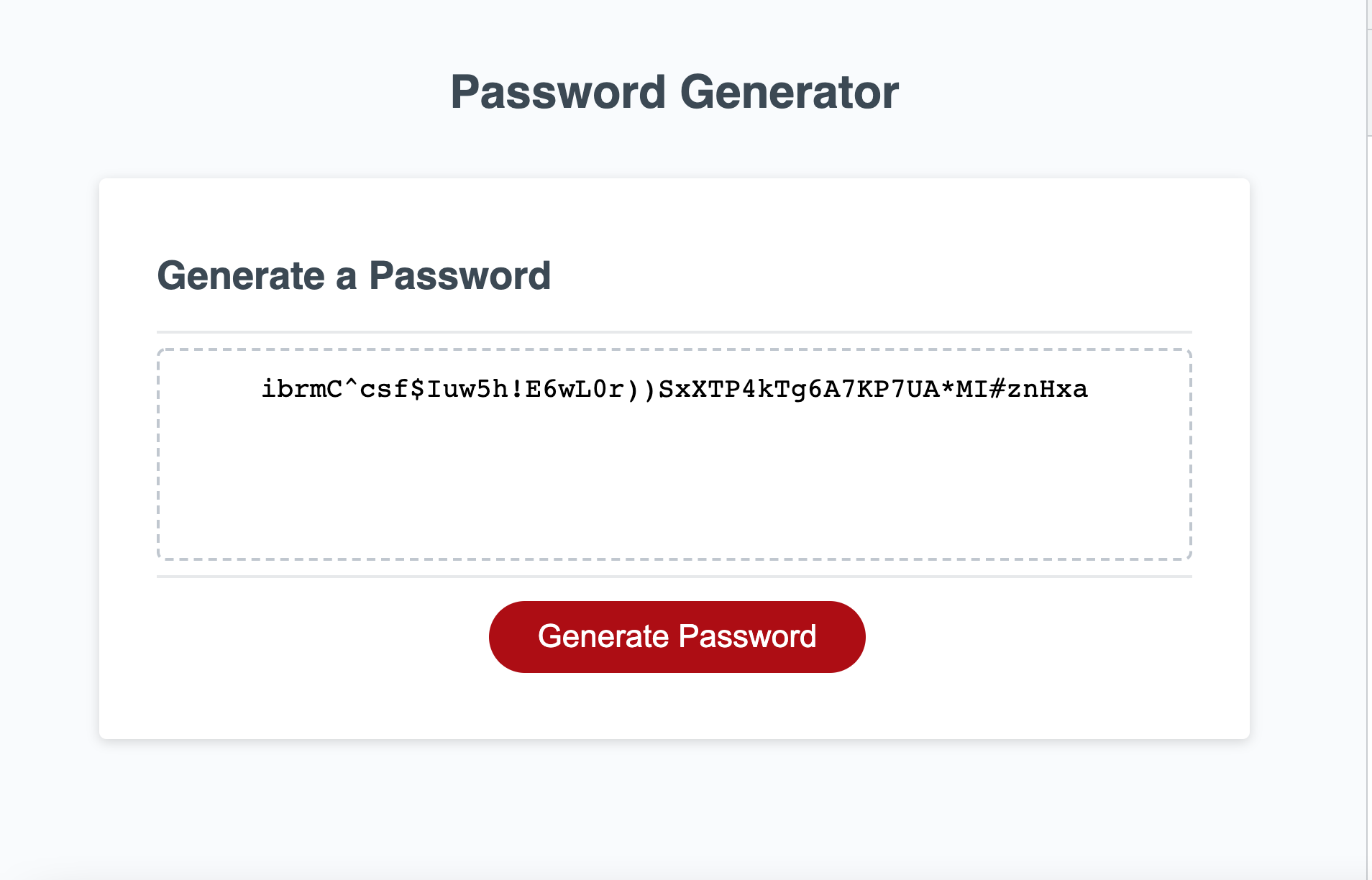Click the divider line above the password box
The image size is (1372, 880).
[674, 331]
